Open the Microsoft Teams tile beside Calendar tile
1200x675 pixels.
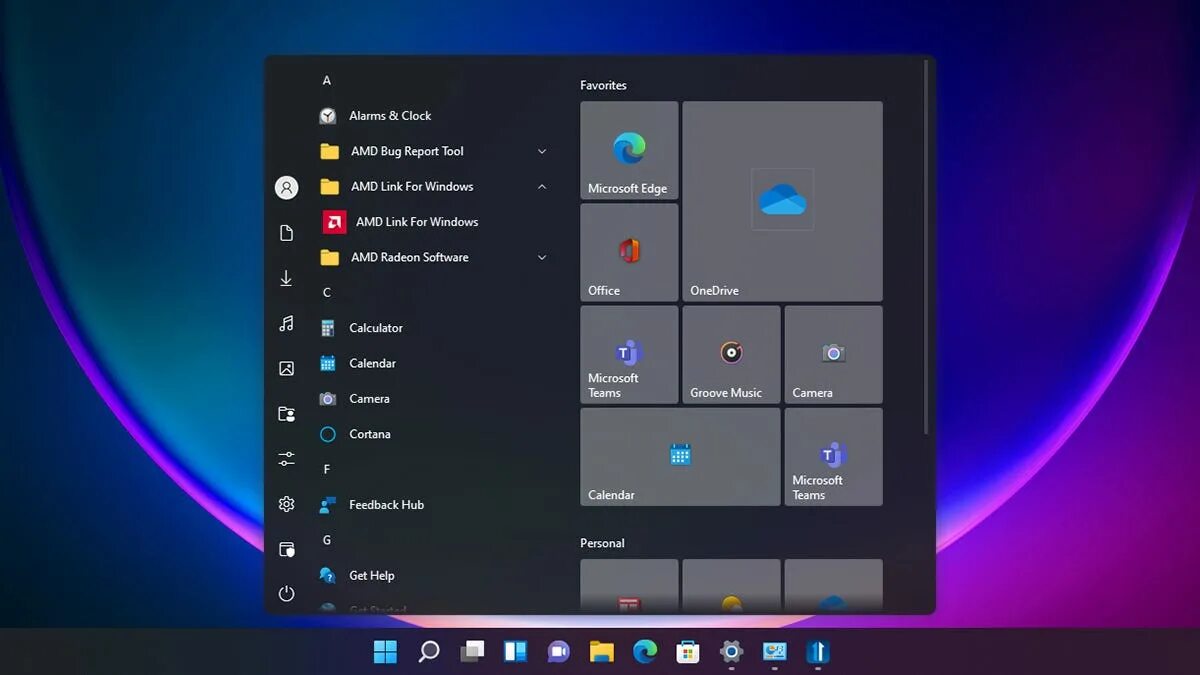tap(833, 456)
